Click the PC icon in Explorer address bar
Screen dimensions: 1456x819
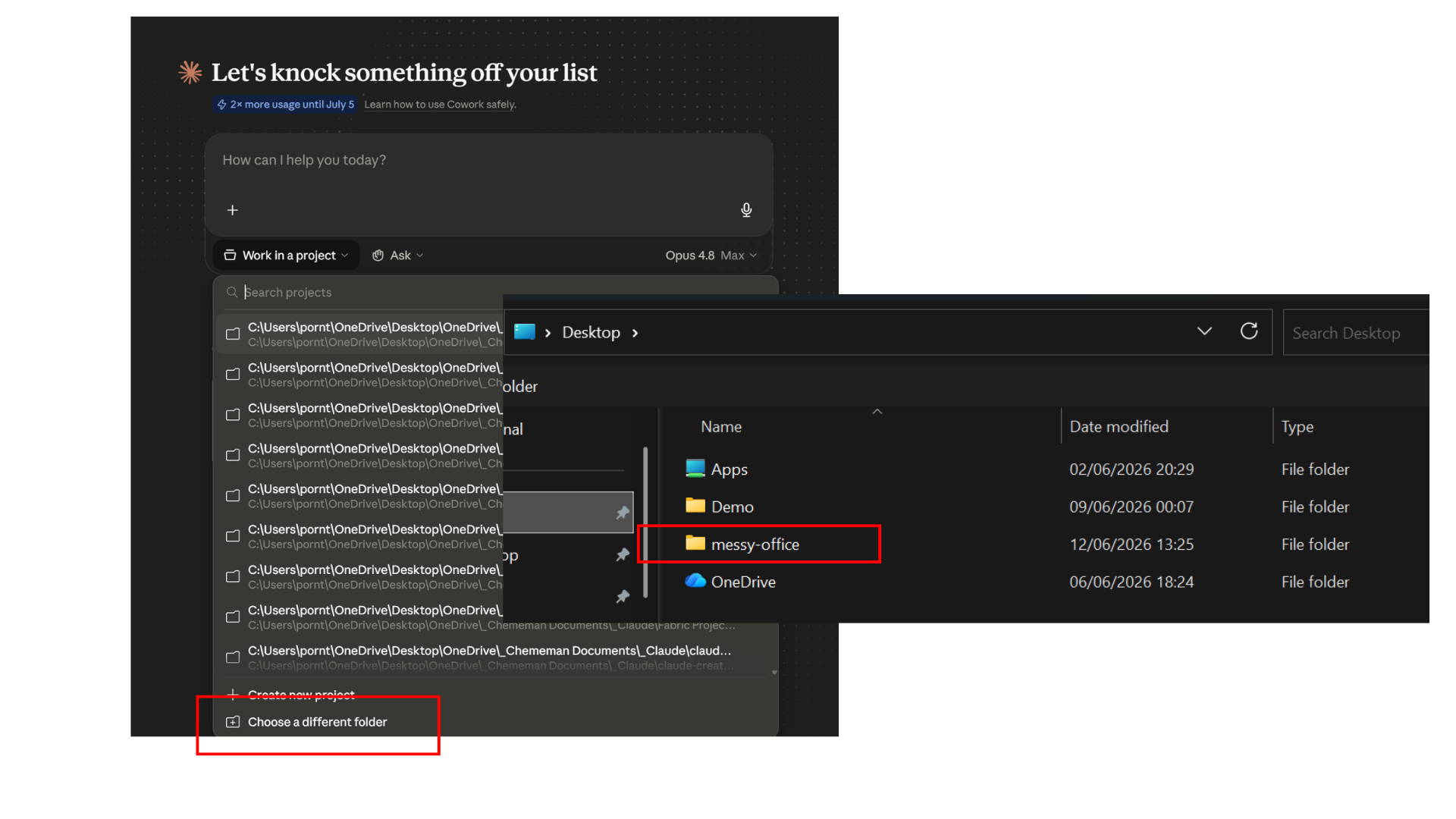pos(525,331)
